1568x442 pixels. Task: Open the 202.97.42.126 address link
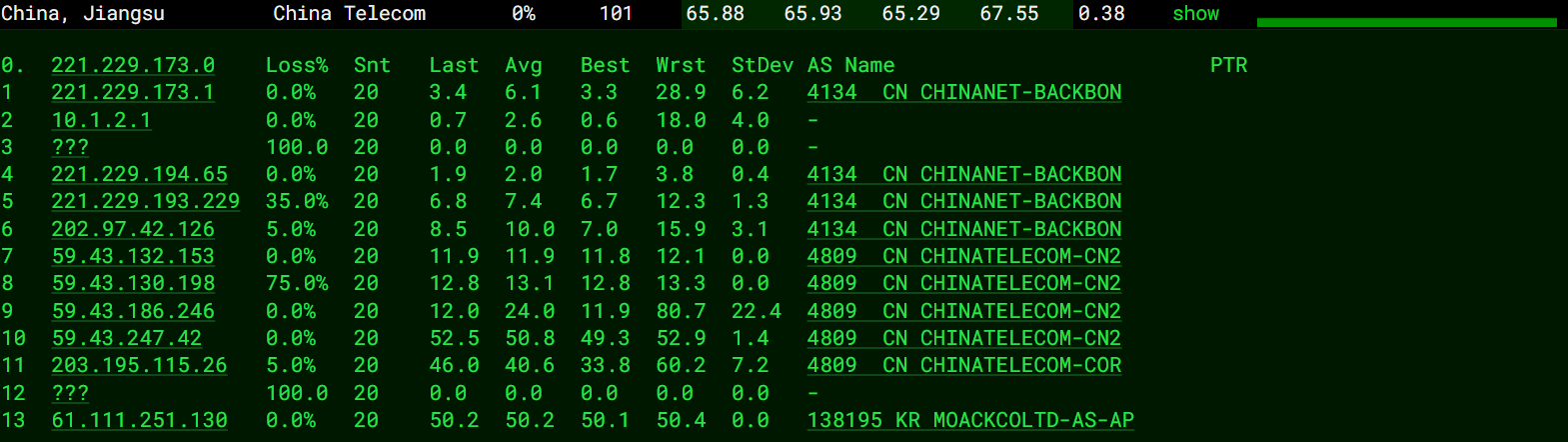[133, 229]
